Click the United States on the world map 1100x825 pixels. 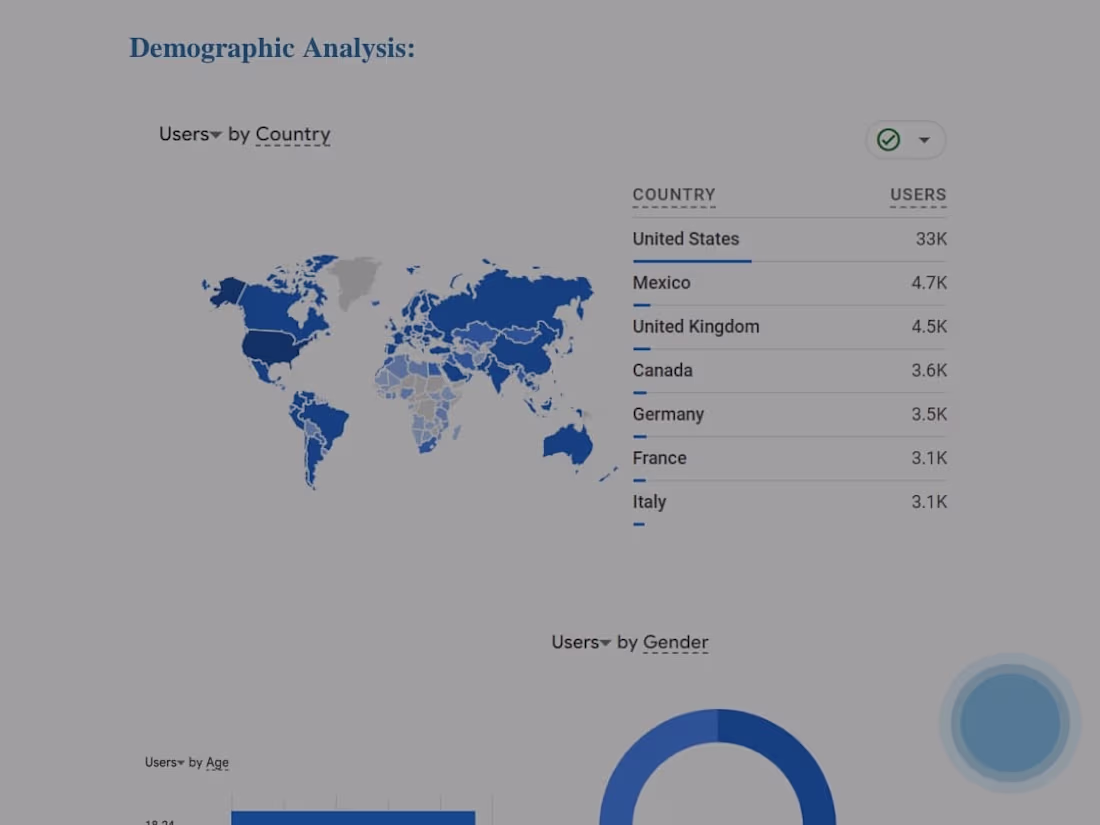[270, 347]
